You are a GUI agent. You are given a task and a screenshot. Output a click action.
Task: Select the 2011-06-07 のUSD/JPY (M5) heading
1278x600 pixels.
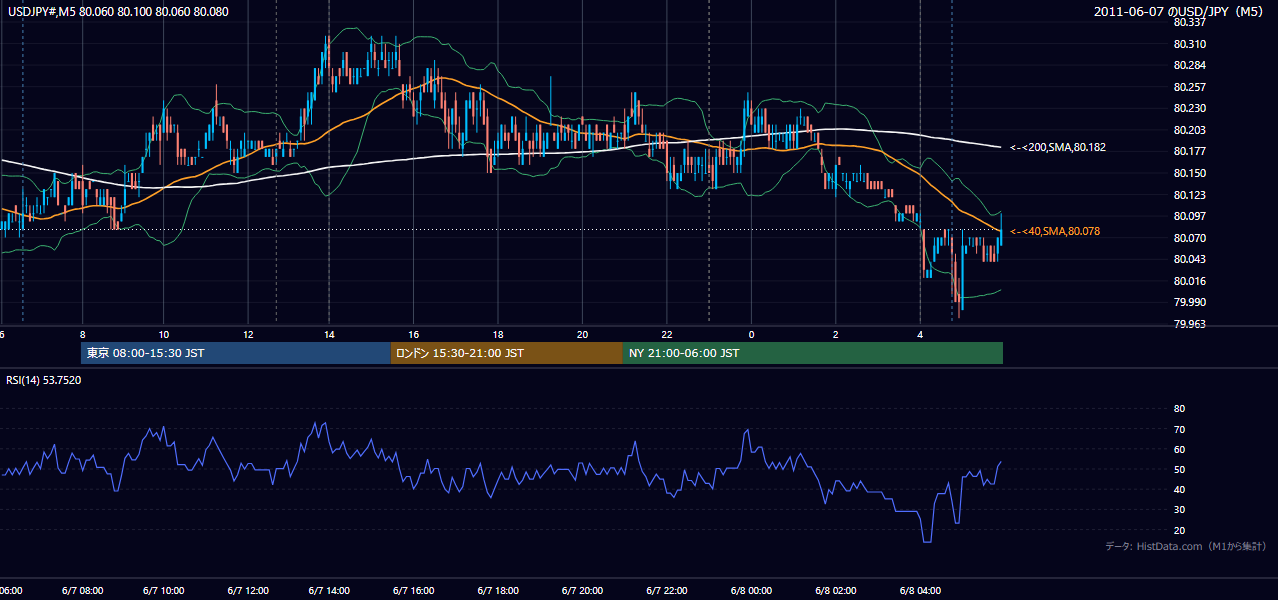coord(1180,12)
